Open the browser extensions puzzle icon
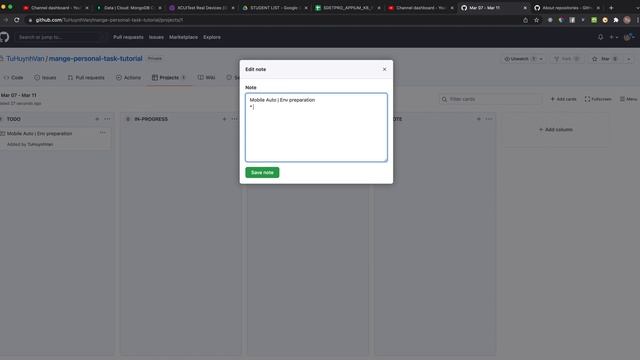640x360 pixels. (x=616, y=20)
